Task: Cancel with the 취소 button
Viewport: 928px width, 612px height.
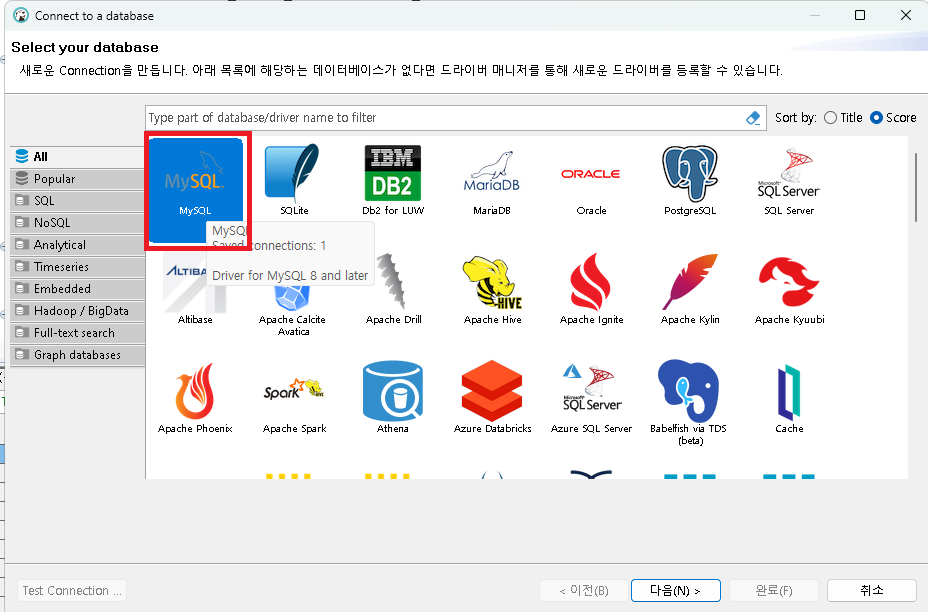Action: point(872,590)
